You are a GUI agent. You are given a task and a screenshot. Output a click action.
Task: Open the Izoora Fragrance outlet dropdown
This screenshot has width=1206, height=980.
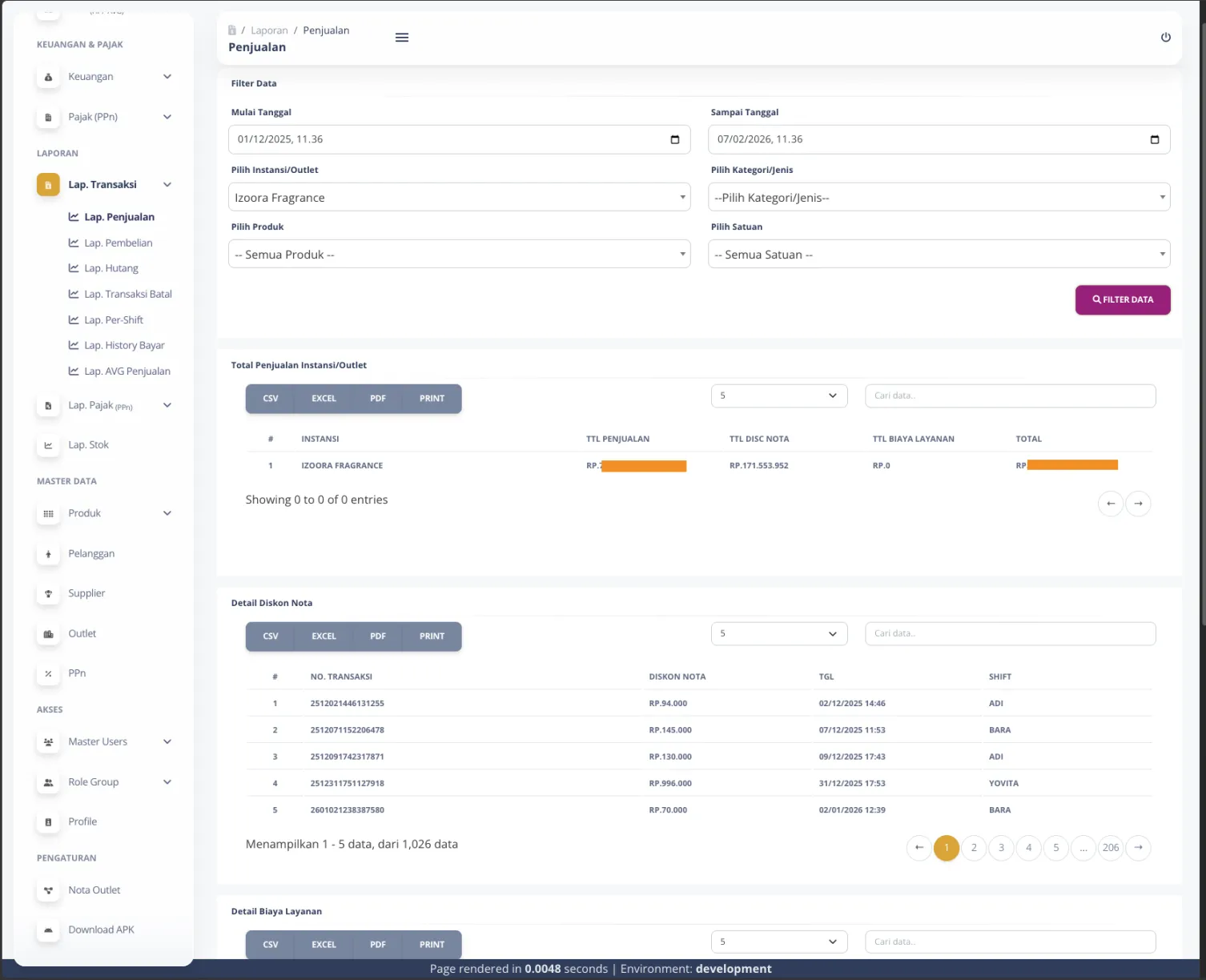click(459, 198)
